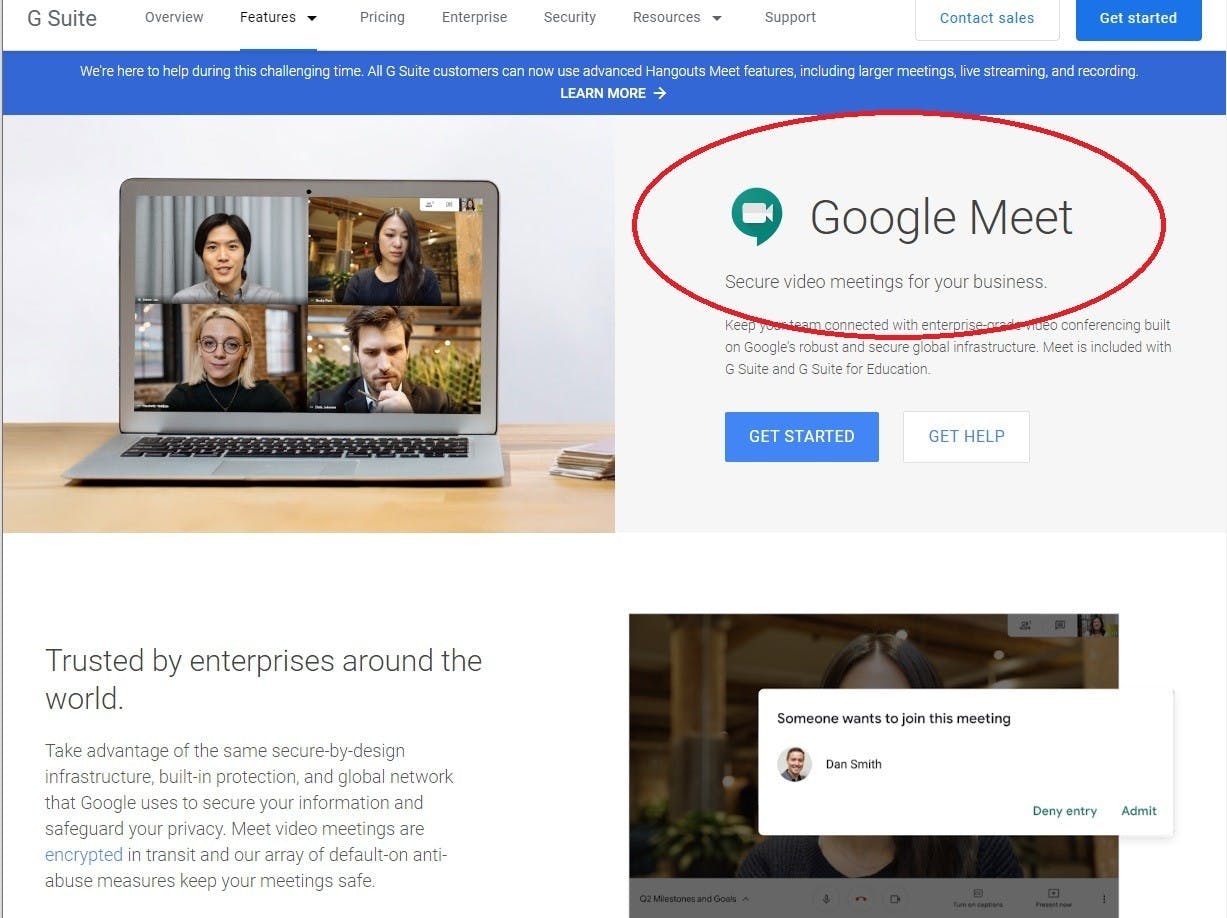Screen dimensions: 1227x918
Task: Open the Pricing page
Action: [x=382, y=17]
